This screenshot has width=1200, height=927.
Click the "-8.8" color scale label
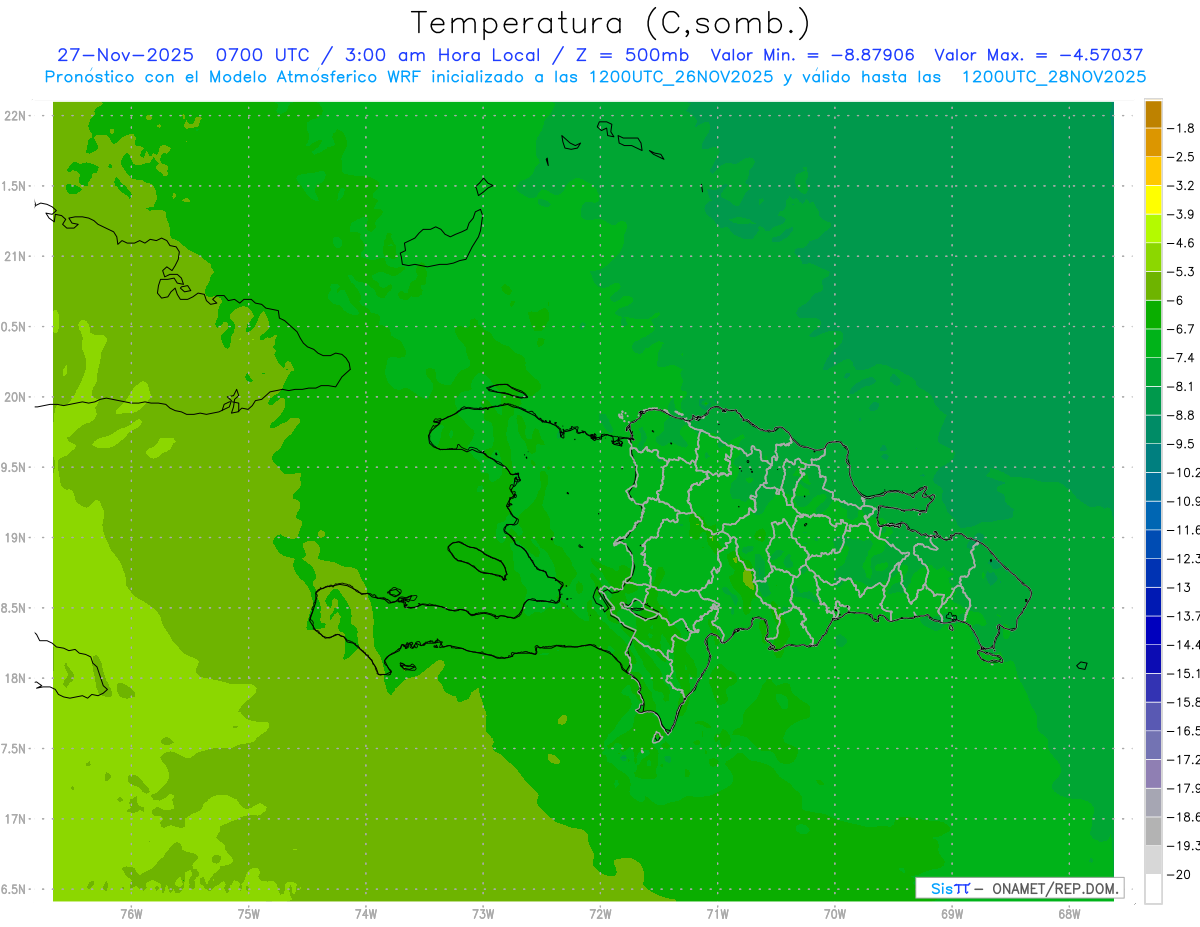click(1181, 415)
